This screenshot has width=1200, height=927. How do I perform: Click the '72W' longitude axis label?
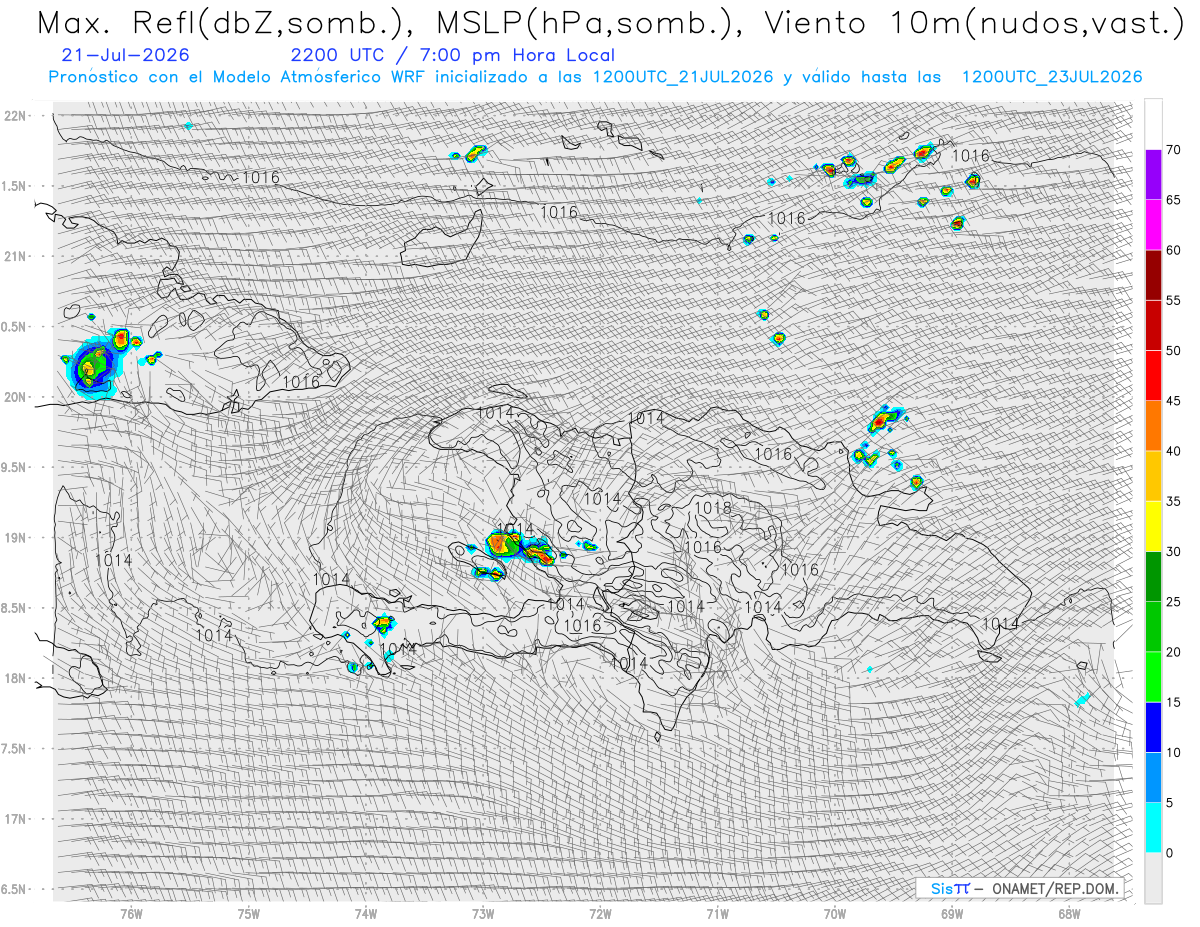coord(600,914)
